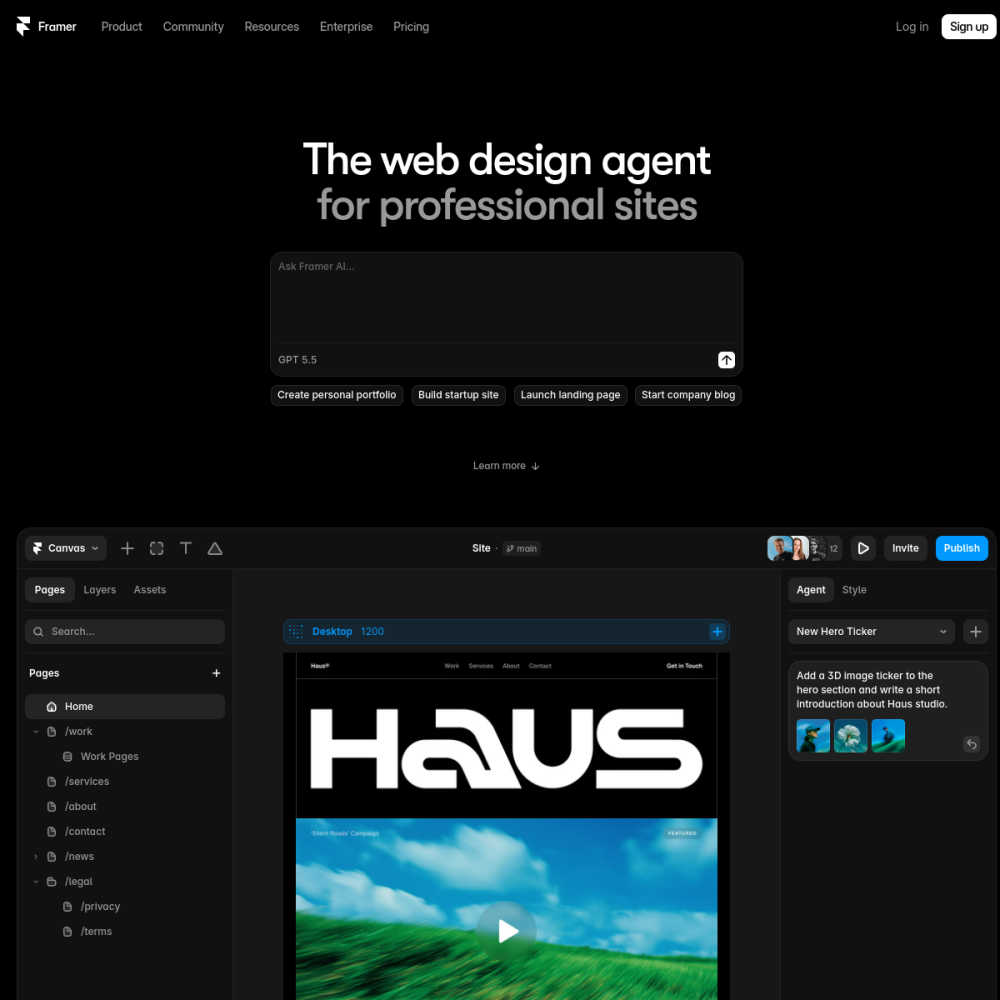Click the 12 collaborators count badge
Viewport: 1000px width, 1000px height.
tap(833, 548)
